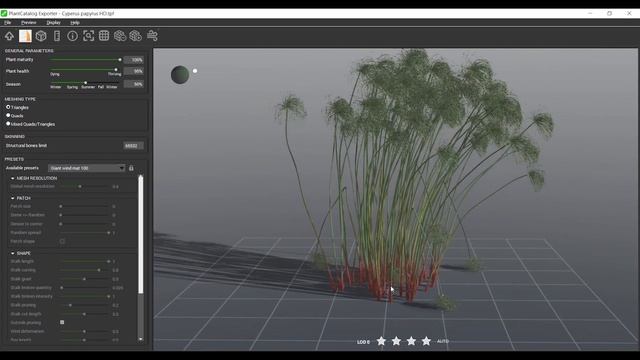Adjust the Global mesh resolution slider
Viewport: 640px width, 360px height.
85,187
